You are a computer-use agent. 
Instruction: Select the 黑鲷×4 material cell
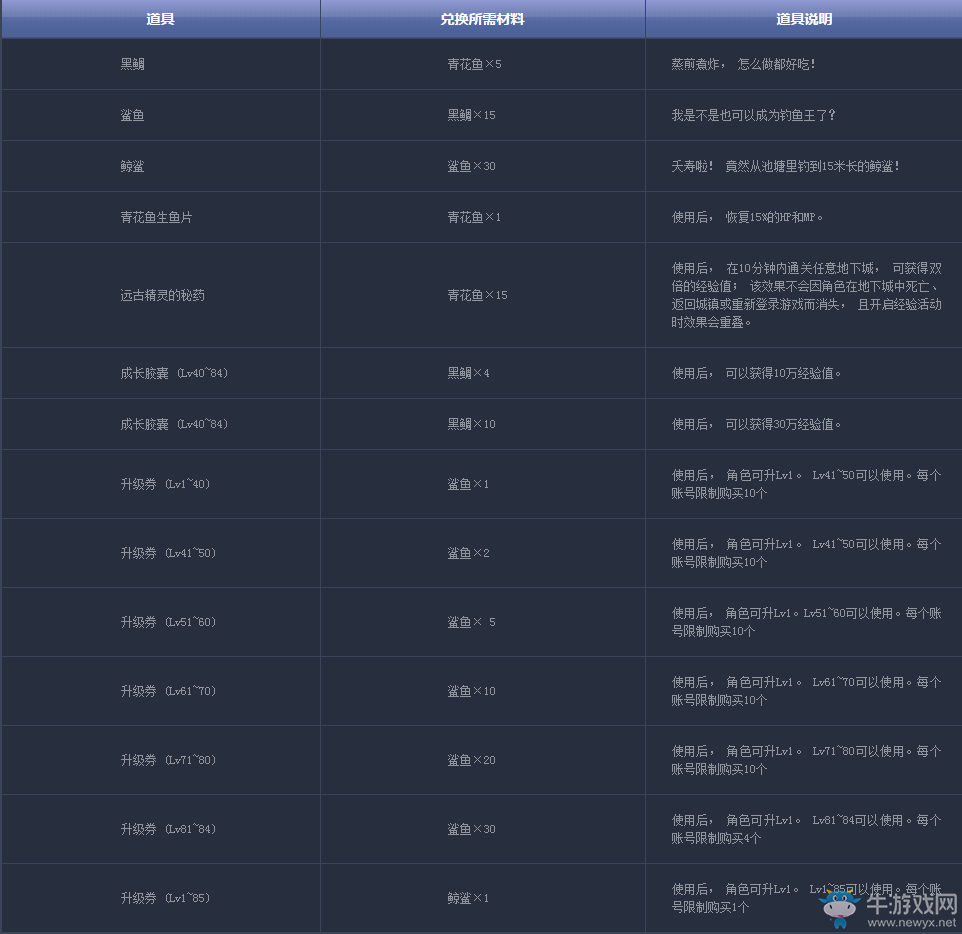(x=468, y=373)
